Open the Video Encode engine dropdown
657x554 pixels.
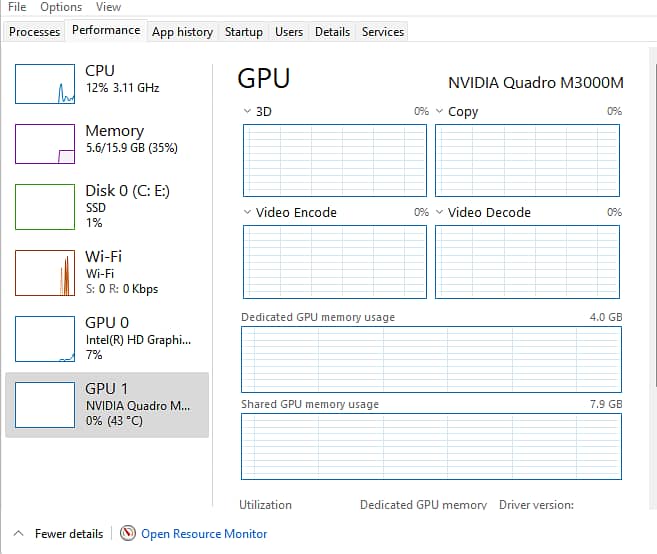(248, 212)
